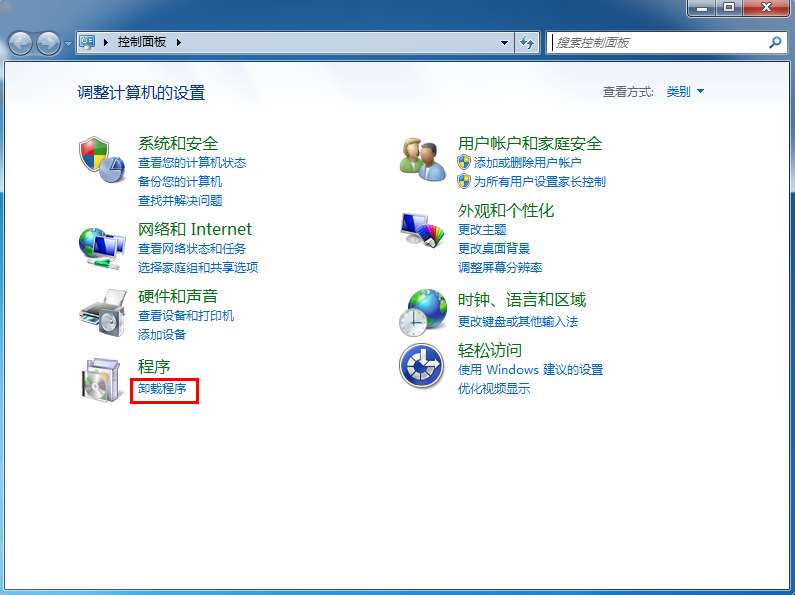Open Appearance and Personalization monitor icon

click(x=422, y=230)
